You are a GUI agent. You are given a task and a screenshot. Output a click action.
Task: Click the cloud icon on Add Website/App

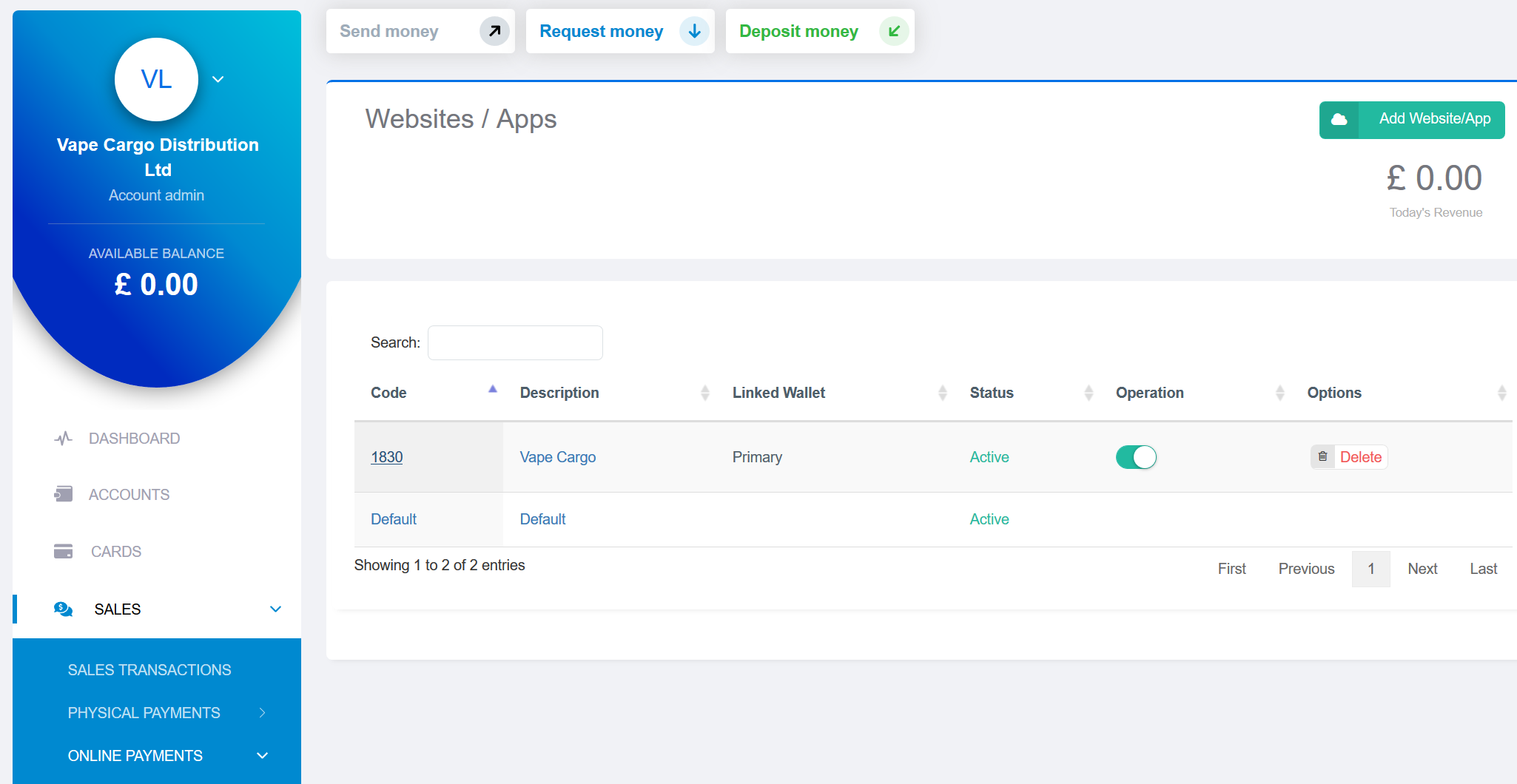[x=1339, y=119]
